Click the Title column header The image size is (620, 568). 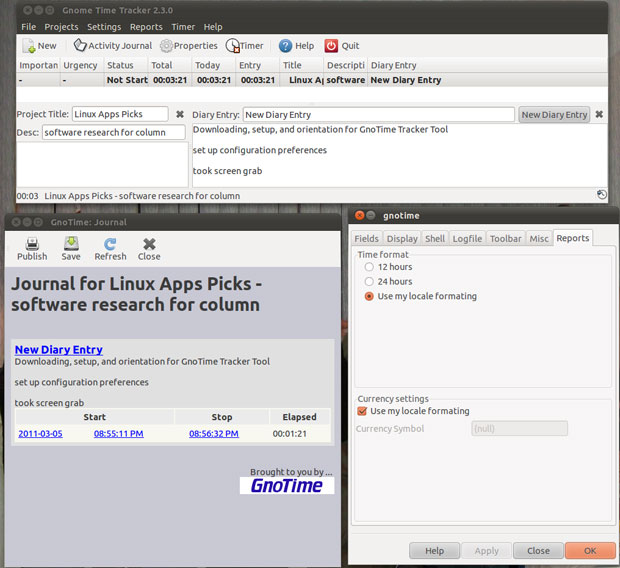click(301, 65)
